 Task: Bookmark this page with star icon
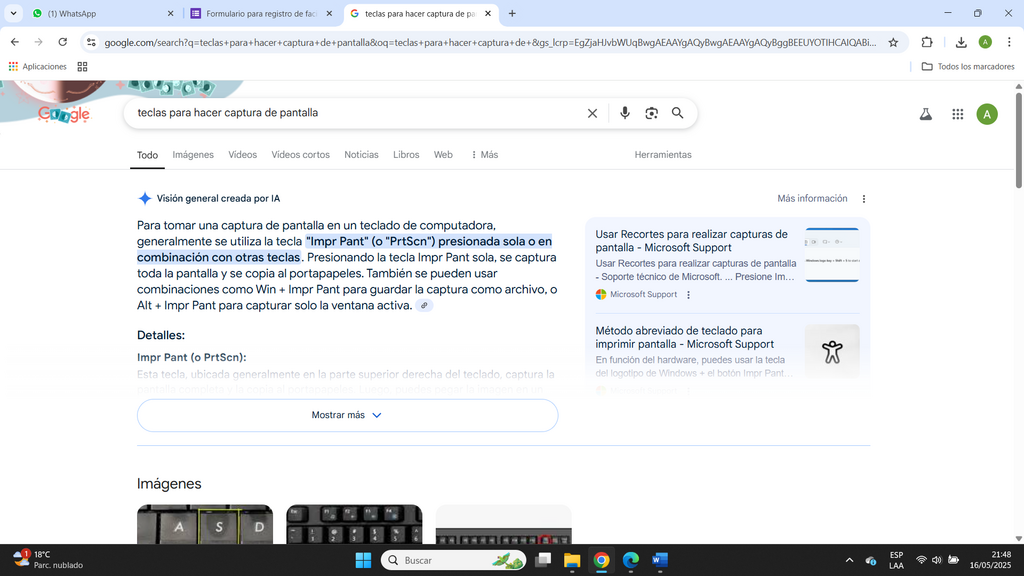tap(893, 42)
